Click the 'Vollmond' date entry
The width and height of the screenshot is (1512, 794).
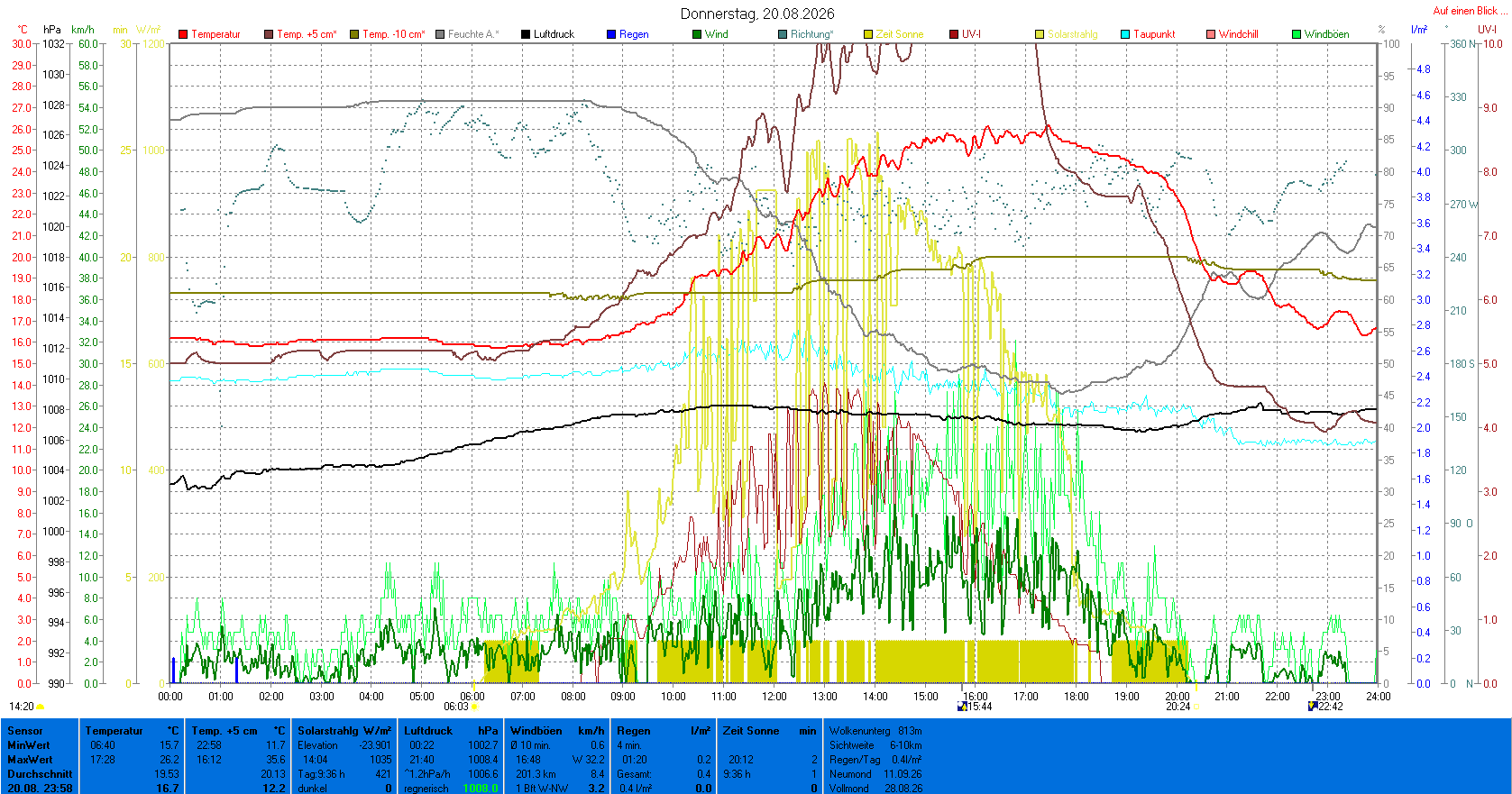coord(875,789)
